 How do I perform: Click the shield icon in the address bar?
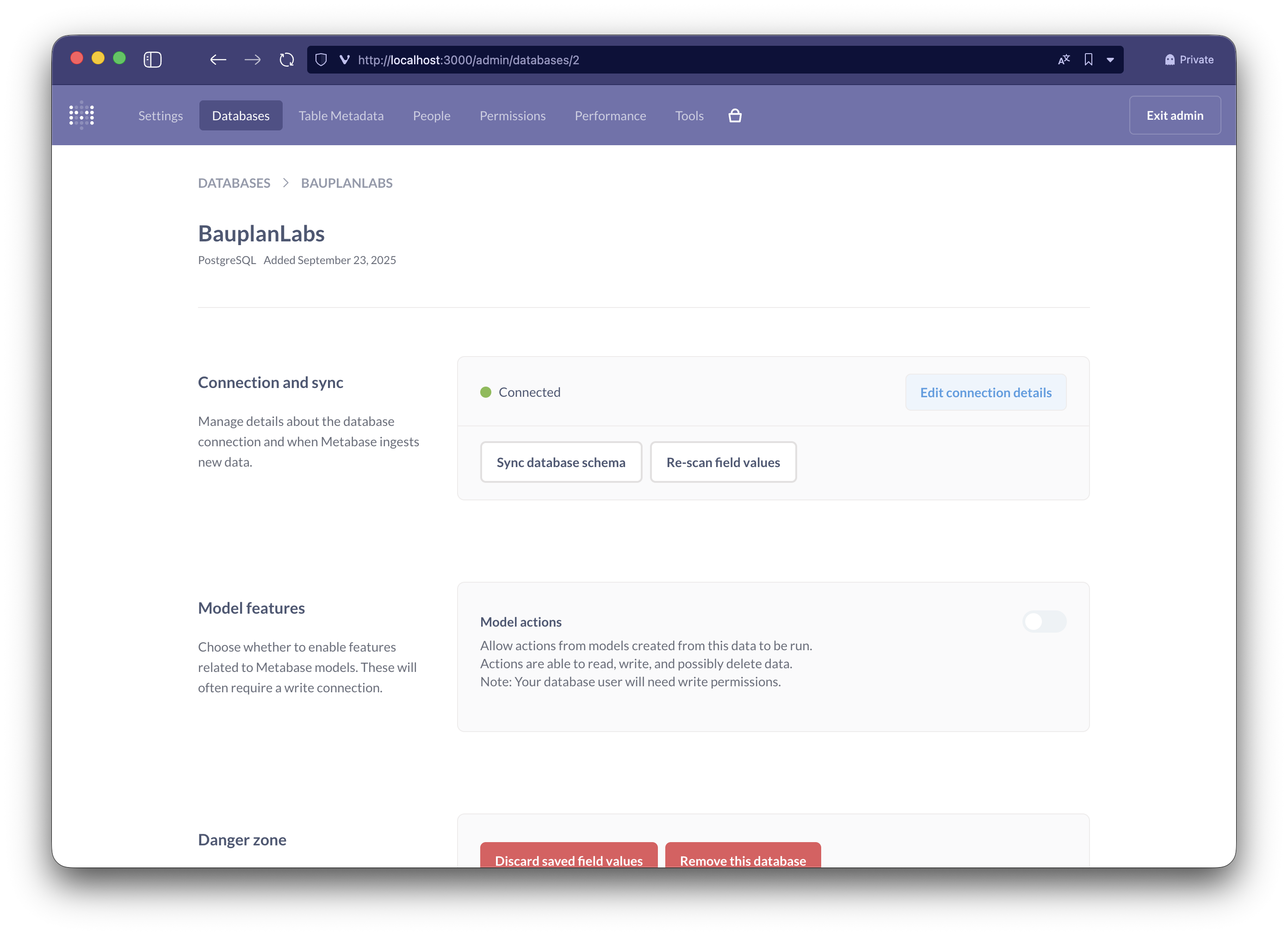[x=321, y=60]
